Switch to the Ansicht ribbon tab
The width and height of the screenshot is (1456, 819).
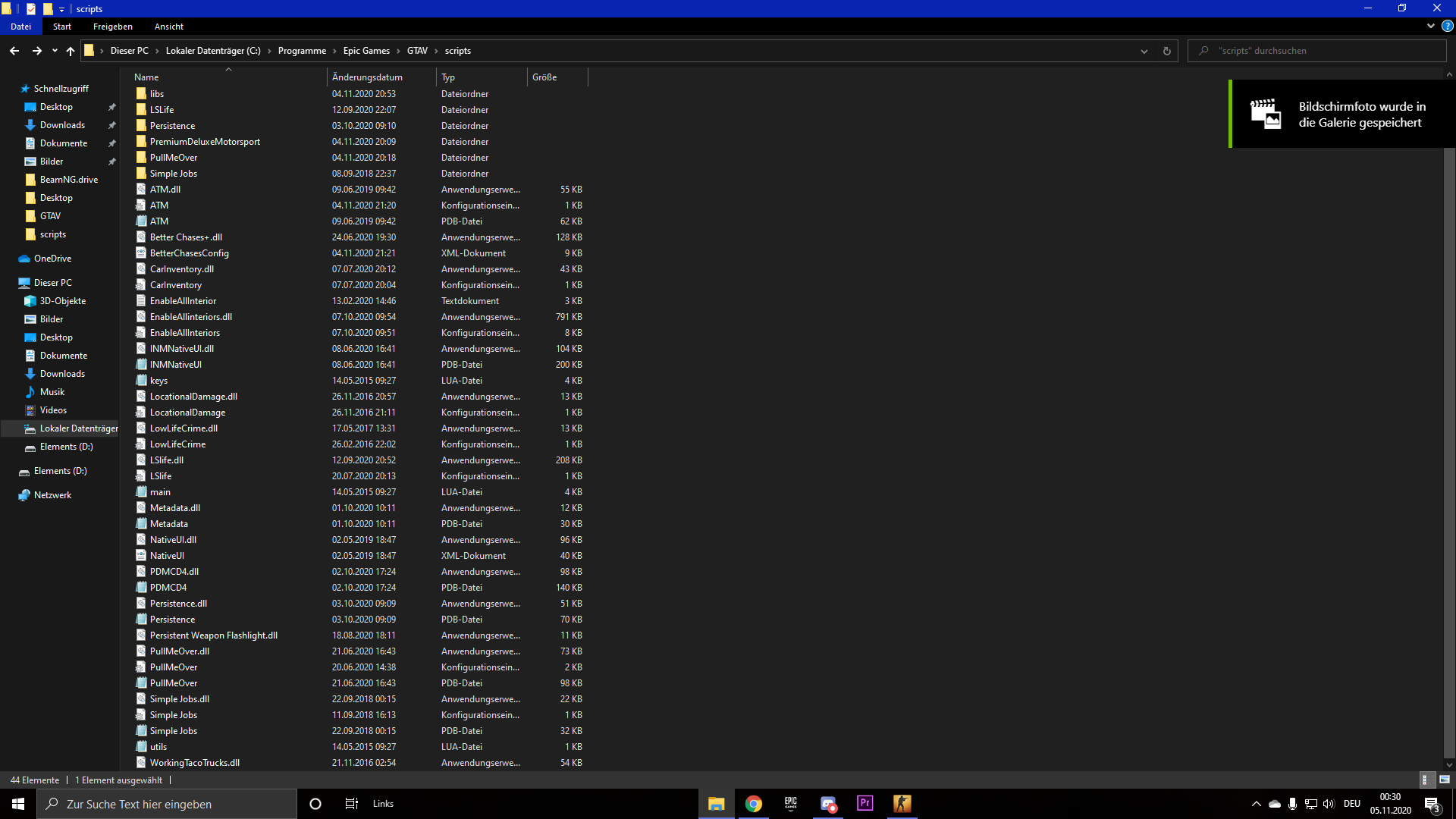click(x=168, y=27)
